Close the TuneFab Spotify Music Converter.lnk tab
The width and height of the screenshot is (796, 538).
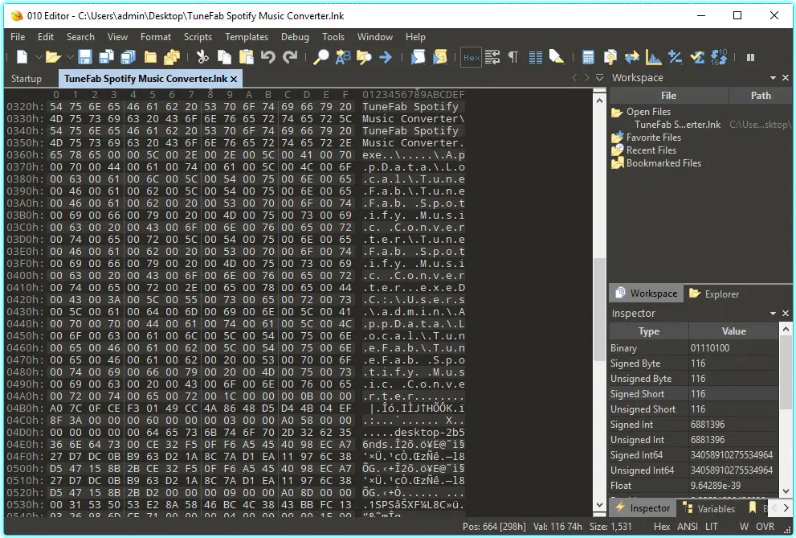(x=234, y=79)
